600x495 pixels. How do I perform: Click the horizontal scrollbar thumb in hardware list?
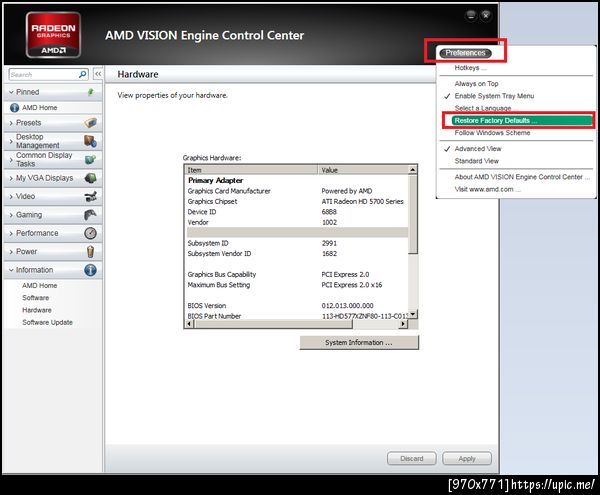[x=274, y=324]
